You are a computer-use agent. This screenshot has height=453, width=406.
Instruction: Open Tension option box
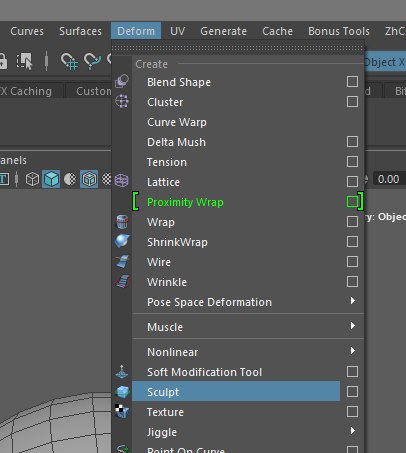(x=352, y=162)
